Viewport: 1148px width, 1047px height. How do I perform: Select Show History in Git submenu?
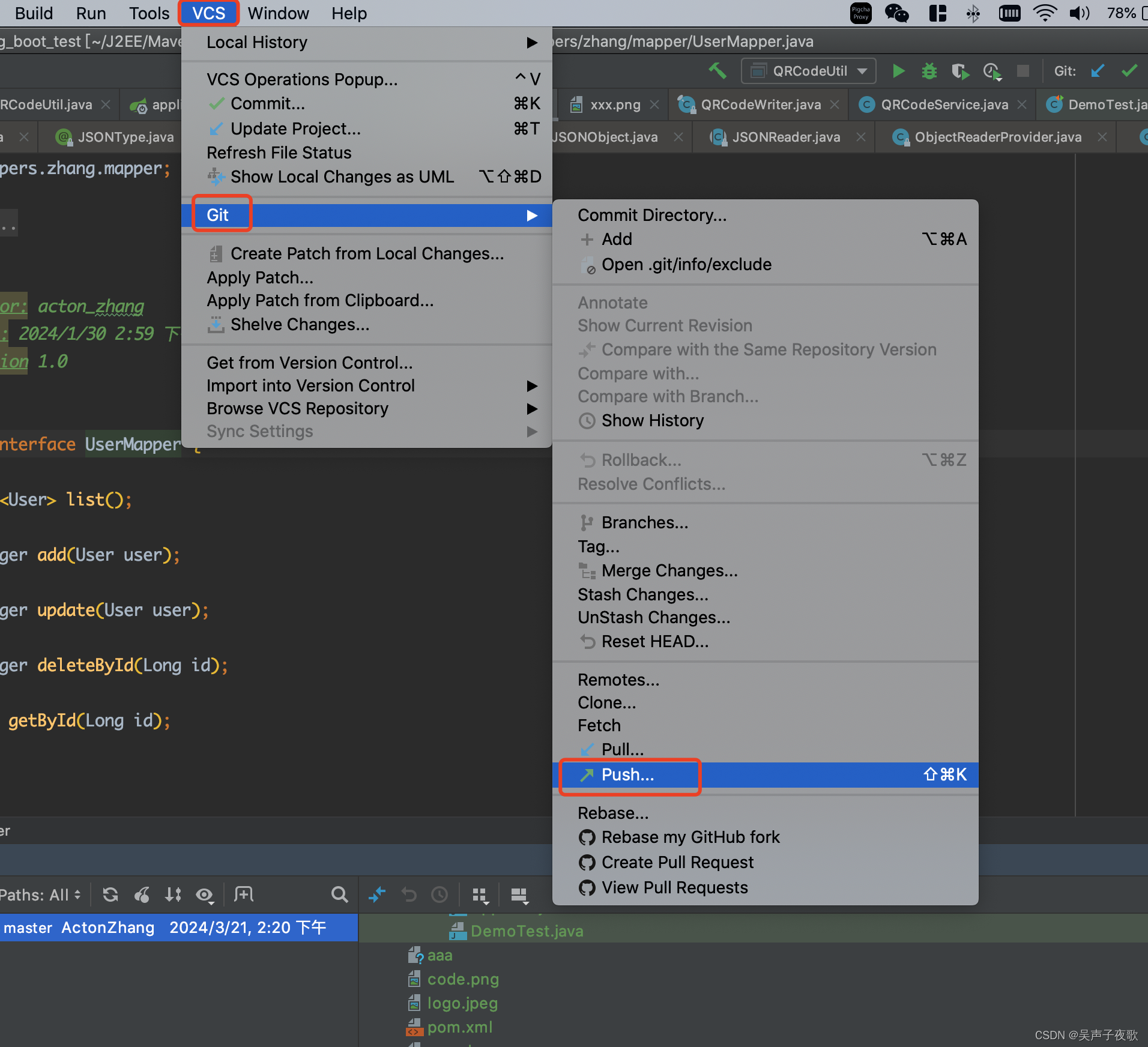[765, 420]
